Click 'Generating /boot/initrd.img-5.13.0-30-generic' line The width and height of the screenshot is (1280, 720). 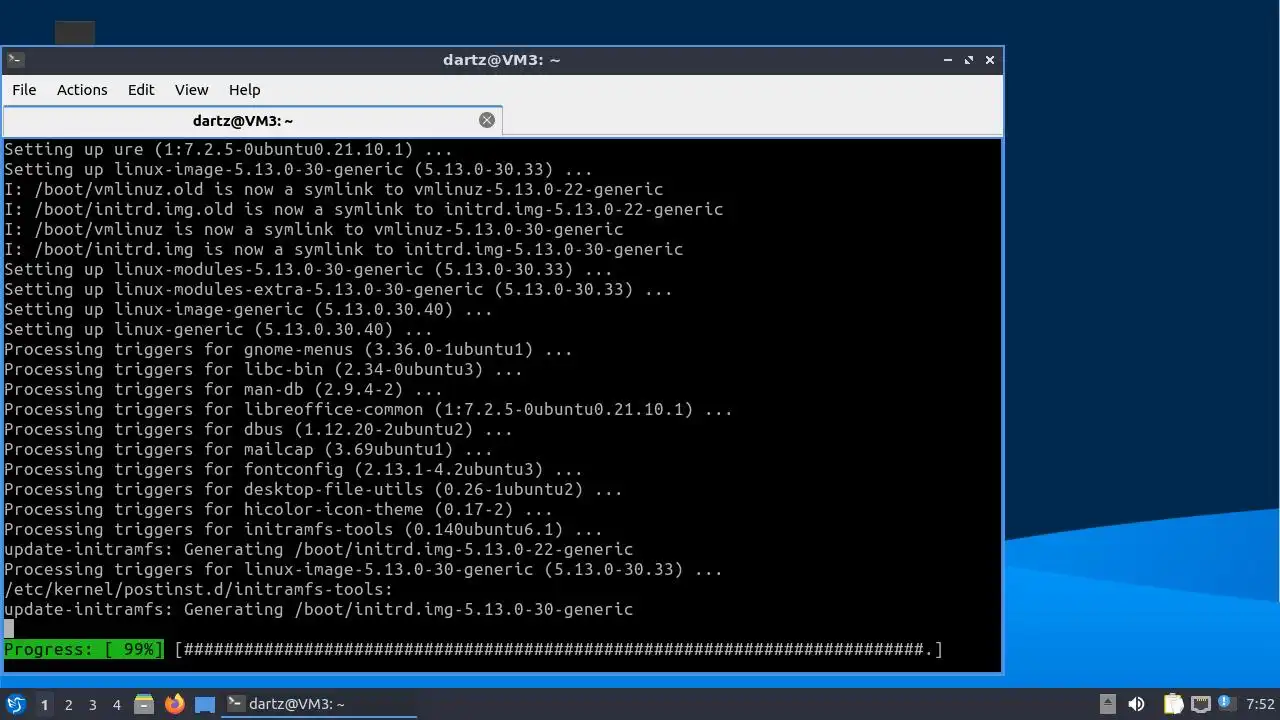coord(318,610)
